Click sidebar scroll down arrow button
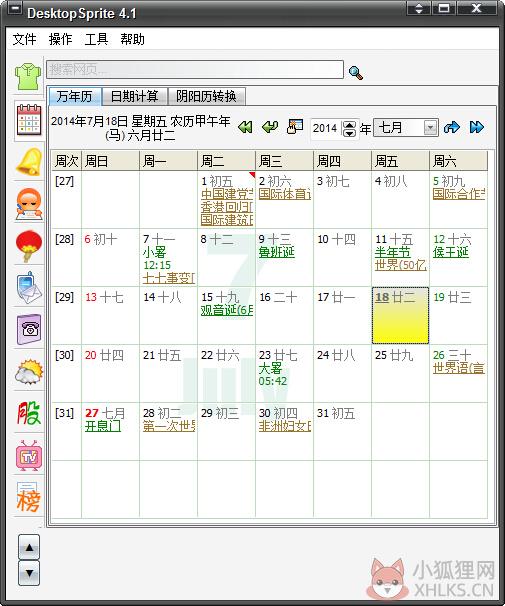Image resolution: width=505 pixels, height=606 pixels. 29,573
